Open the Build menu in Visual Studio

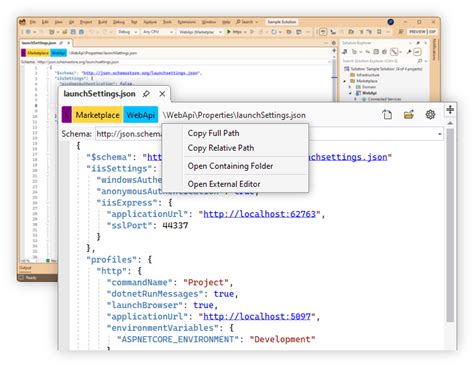point(102,22)
